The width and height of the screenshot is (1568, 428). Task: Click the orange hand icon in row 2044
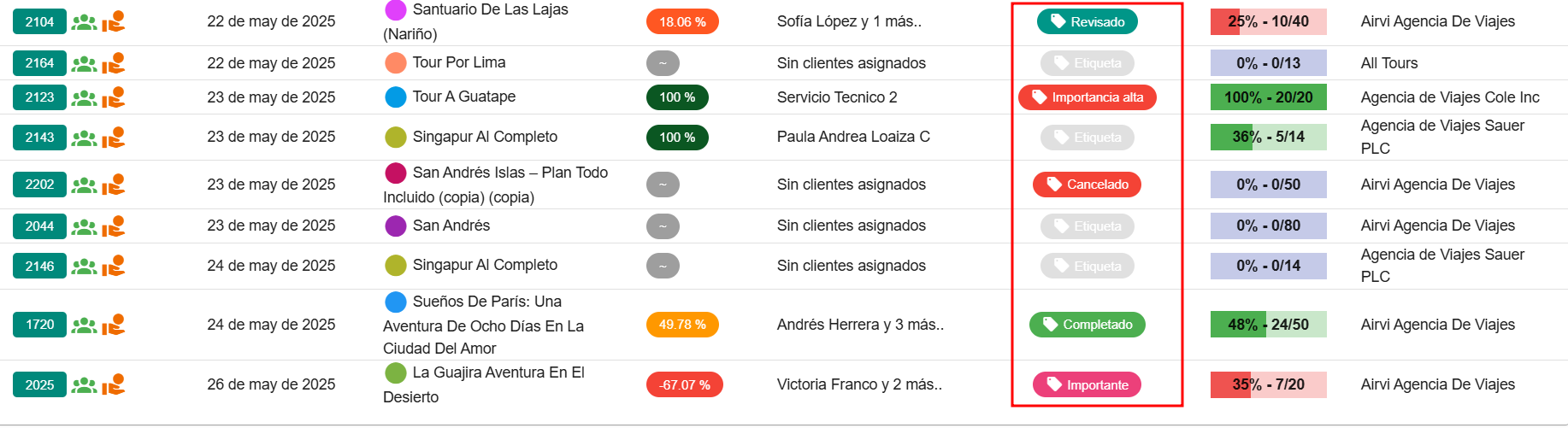pos(114,226)
